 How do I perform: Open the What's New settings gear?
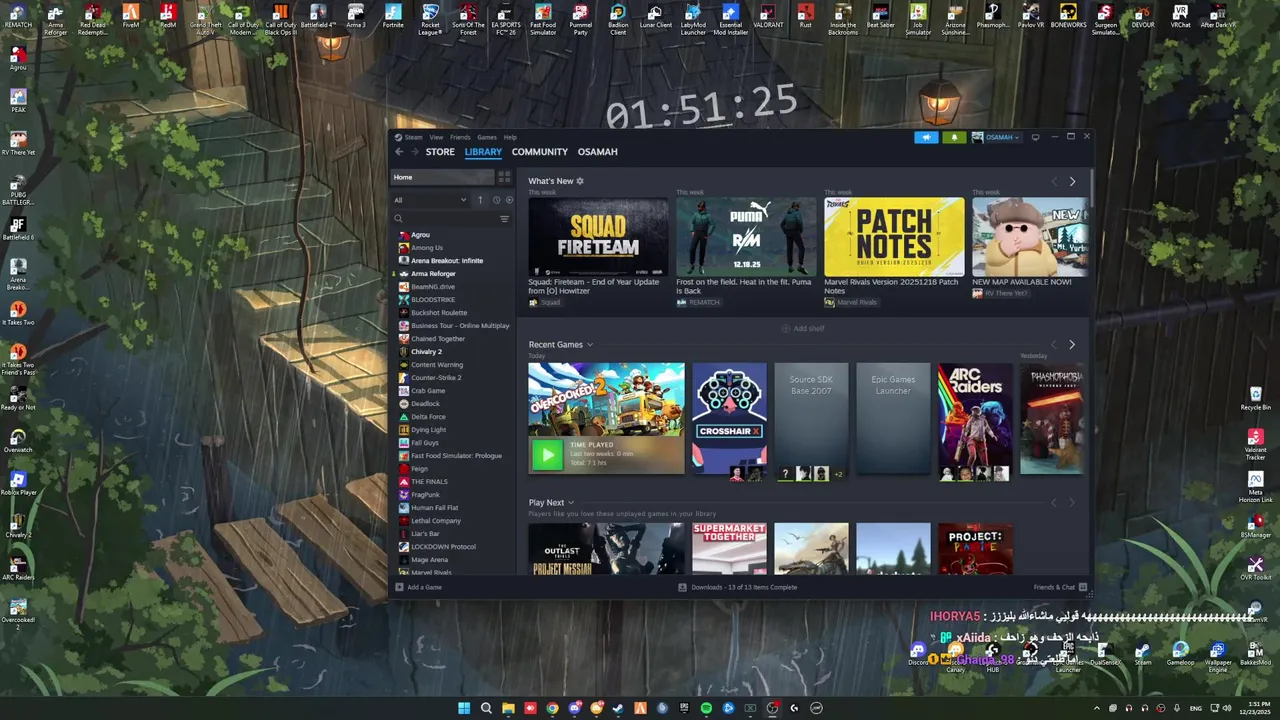(580, 181)
